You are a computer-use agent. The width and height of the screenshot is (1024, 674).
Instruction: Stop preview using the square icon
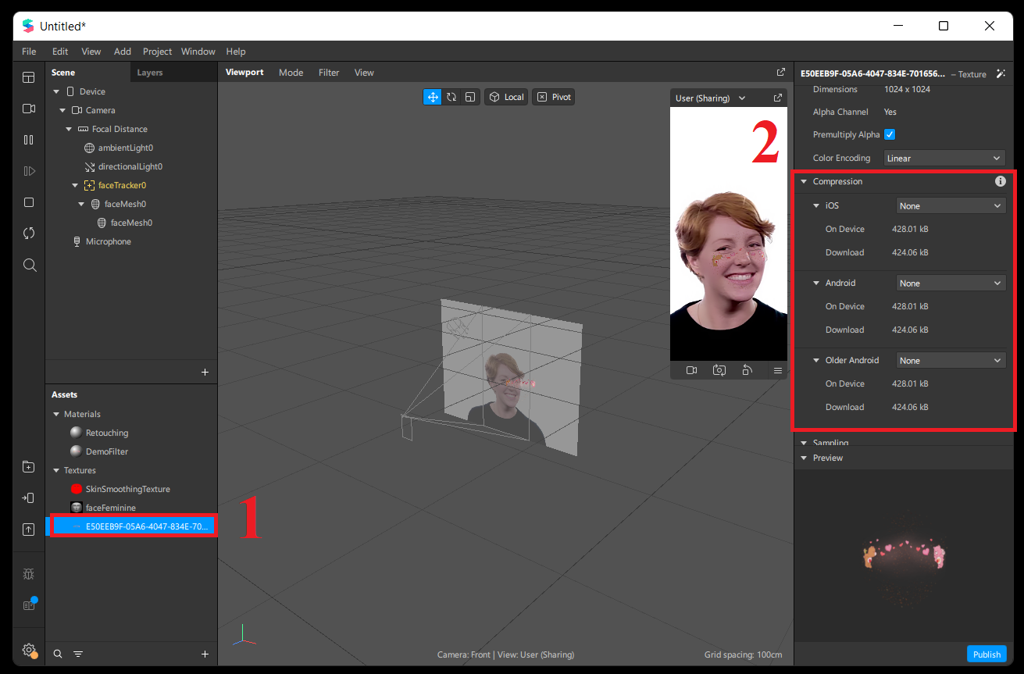(29, 202)
